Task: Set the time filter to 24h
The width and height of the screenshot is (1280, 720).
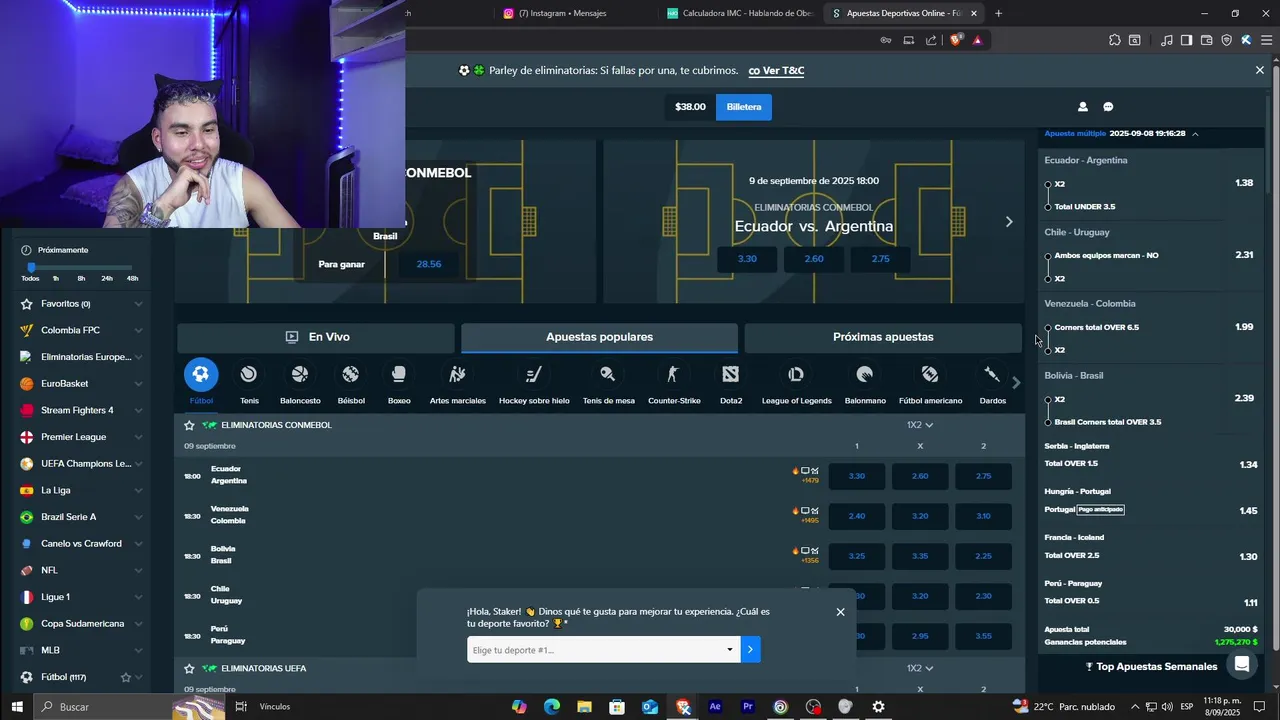Action: point(107,279)
